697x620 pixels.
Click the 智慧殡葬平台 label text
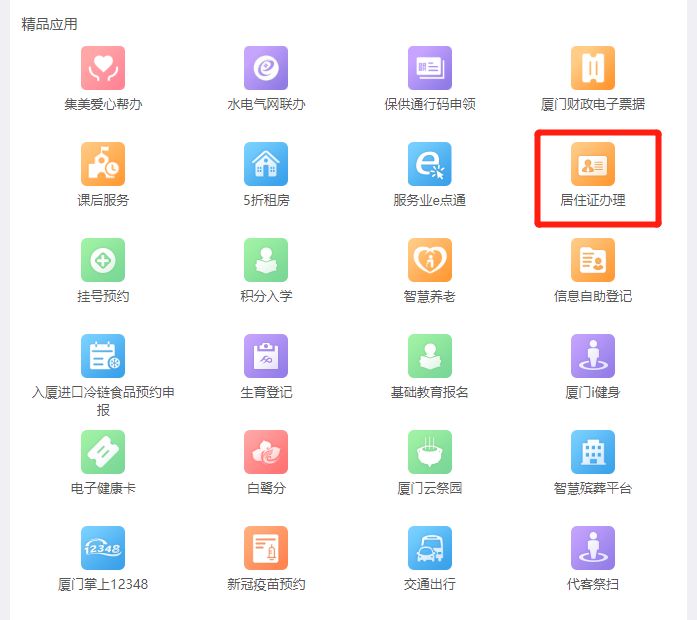click(x=593, y=488)
